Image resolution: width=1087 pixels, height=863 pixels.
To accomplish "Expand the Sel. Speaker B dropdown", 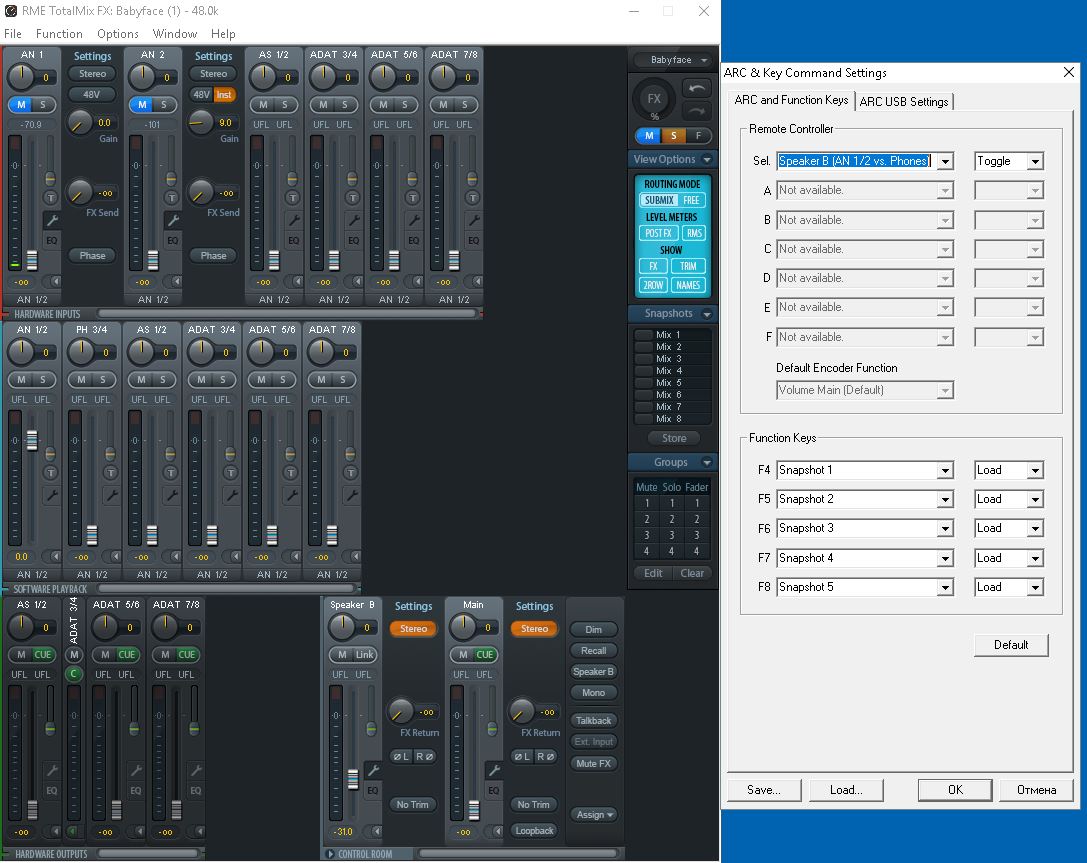I will click(x=945, y=161).
